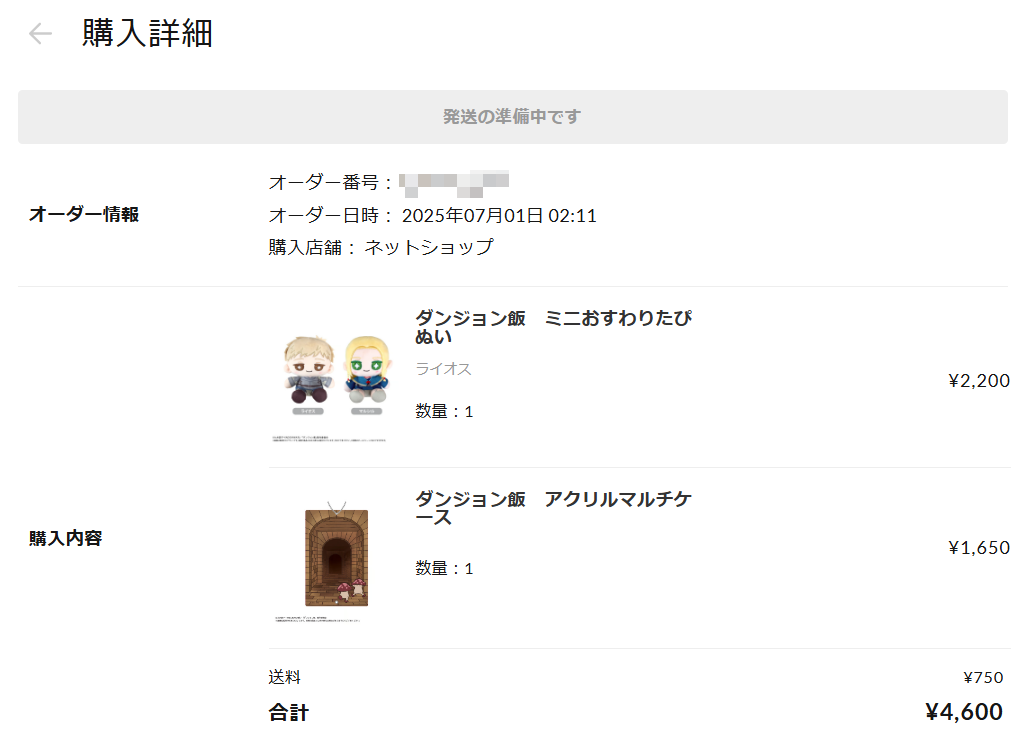Click the 合計 total label
1026x736 pixels.
[289, 712]
